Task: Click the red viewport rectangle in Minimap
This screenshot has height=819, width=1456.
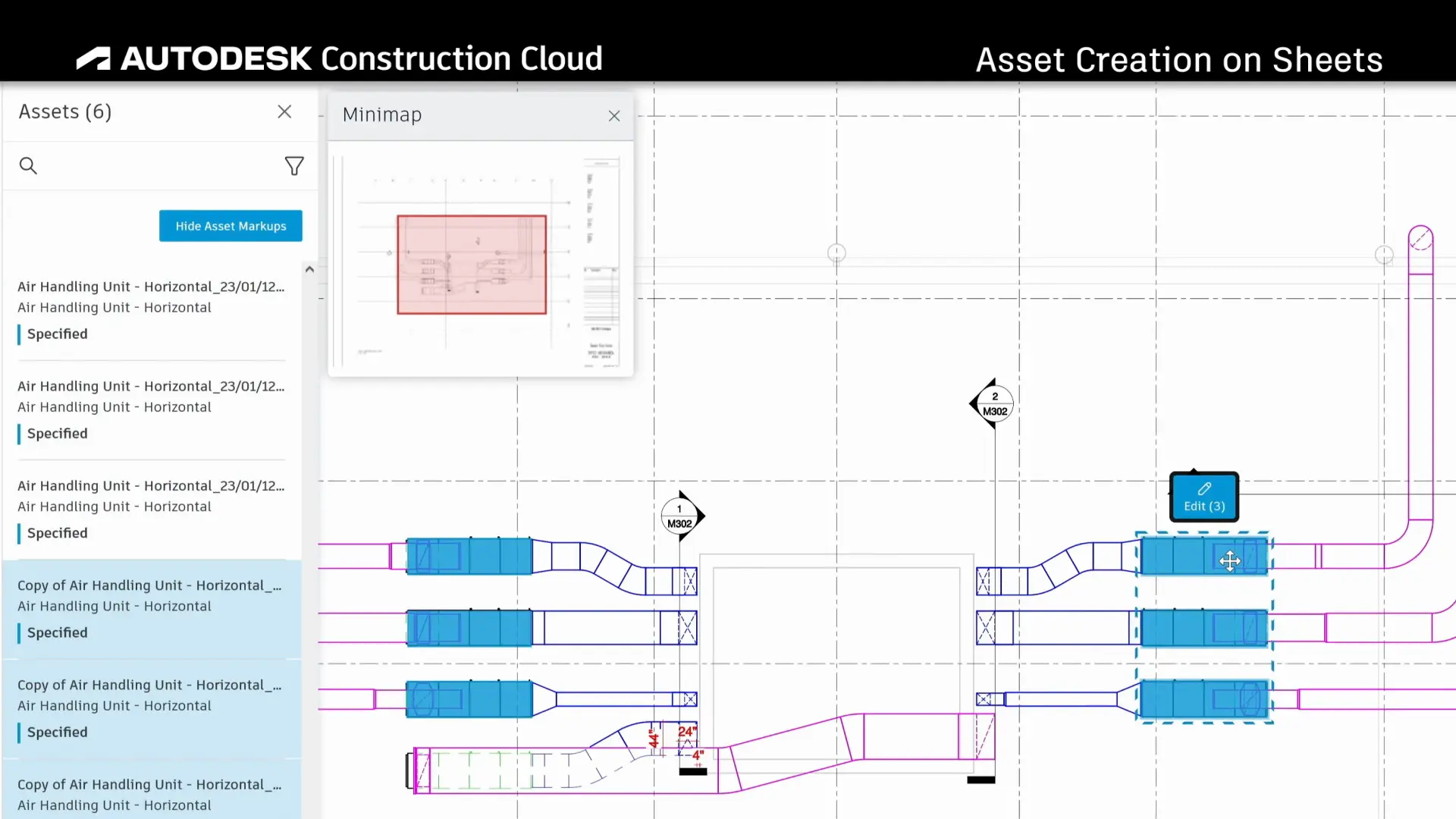Action: [x=472, y=265]
